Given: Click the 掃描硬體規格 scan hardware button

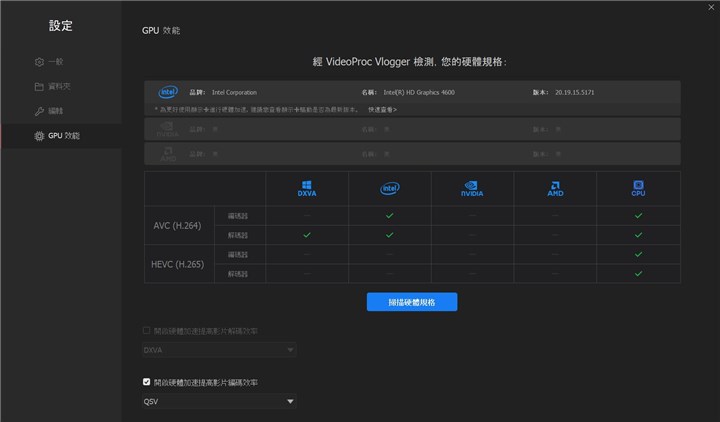Looking at the screenshot, I should pyautogui.click(x=412, y=302).
